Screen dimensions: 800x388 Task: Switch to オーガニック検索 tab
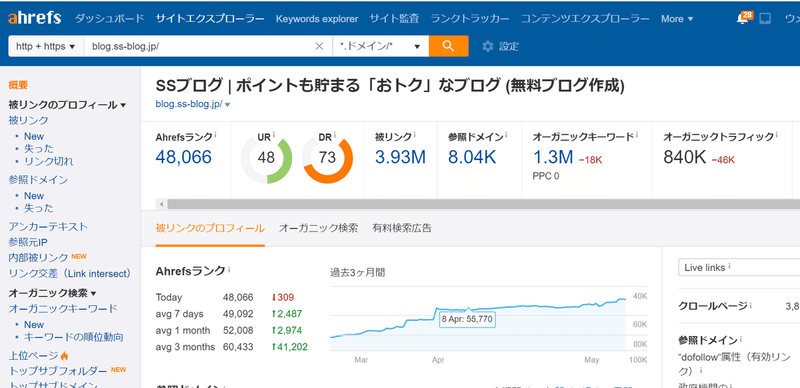tap(318, 228)
